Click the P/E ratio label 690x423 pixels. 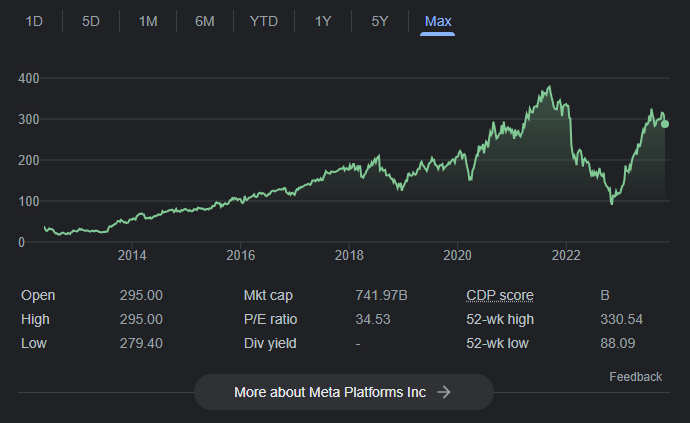tap(270, 319)
